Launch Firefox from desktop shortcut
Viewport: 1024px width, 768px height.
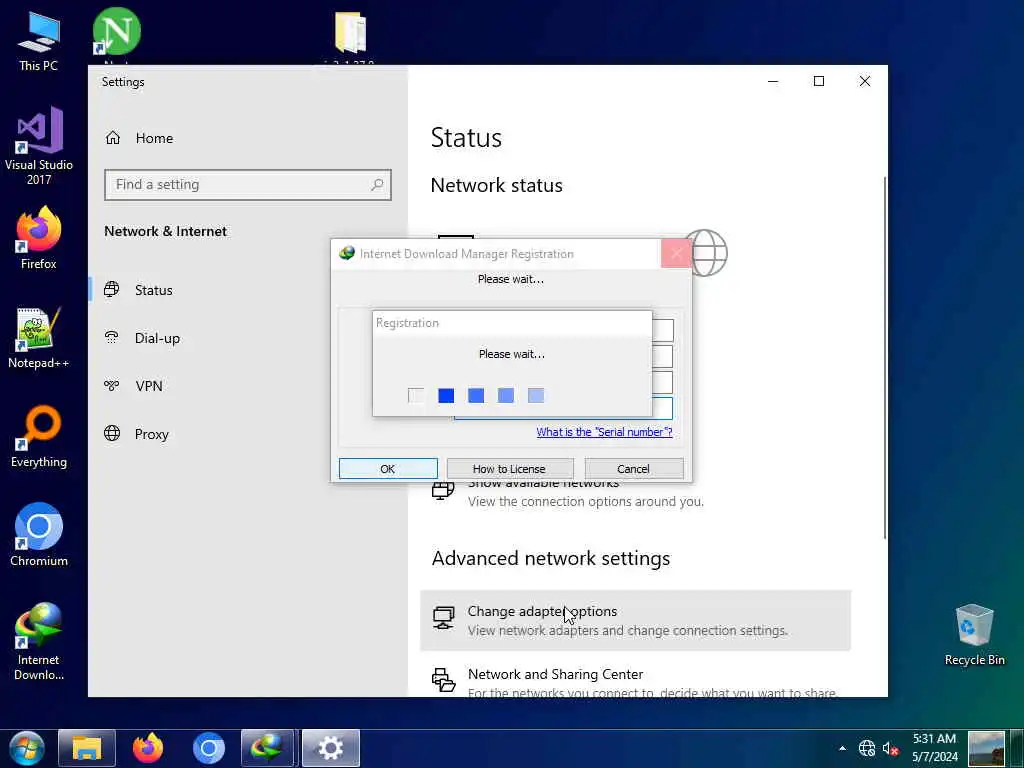tap(39, 238)
